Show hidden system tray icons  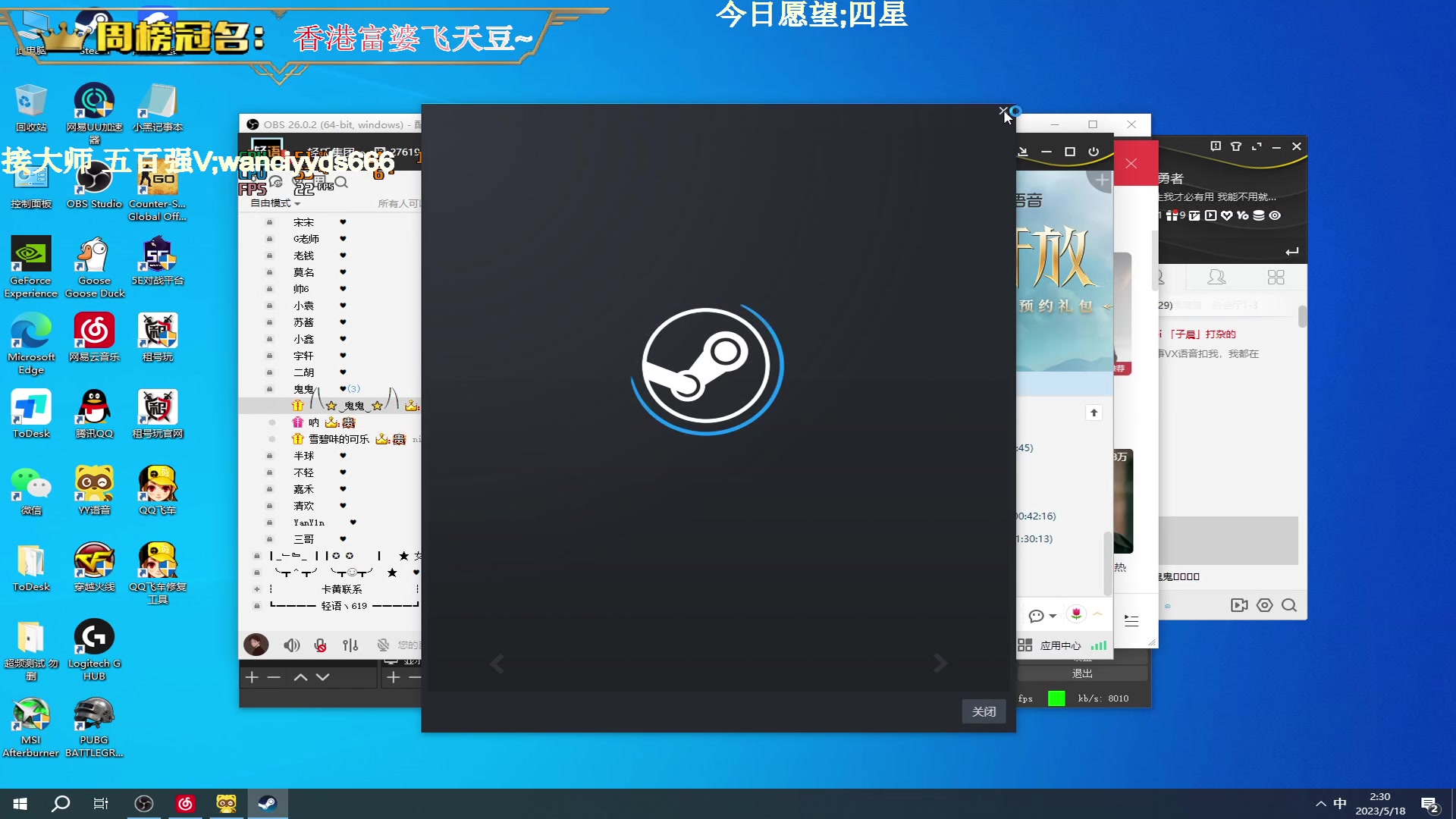[x=1321, y=804]
